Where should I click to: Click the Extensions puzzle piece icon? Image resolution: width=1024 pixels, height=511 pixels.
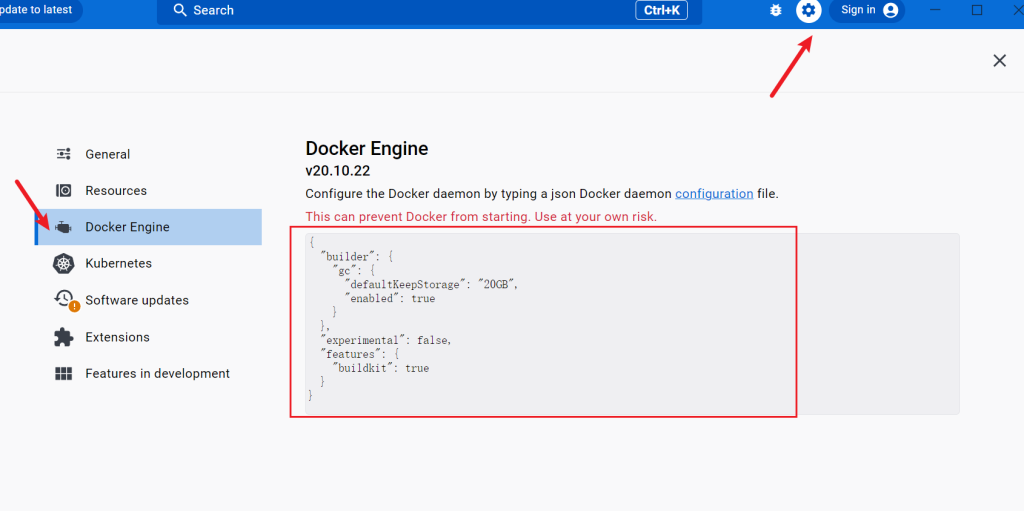point(64,337)
